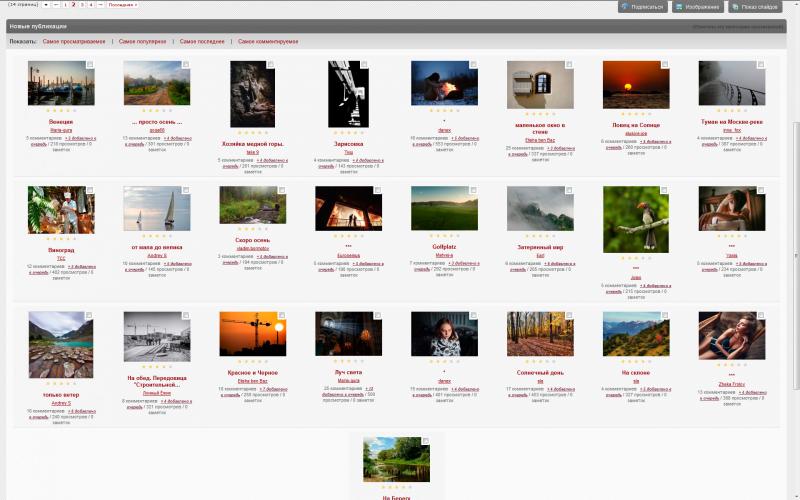Open the Хозяйка медной горы title link
Viewport: 800px width, 500px height.
tap(253, 144)
